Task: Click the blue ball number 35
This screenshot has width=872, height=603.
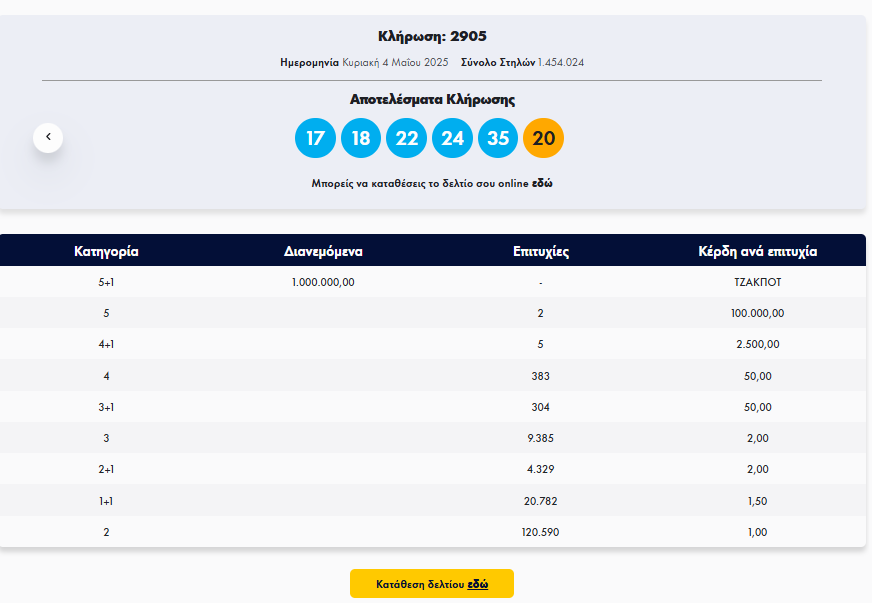Action: coord(498,138)
